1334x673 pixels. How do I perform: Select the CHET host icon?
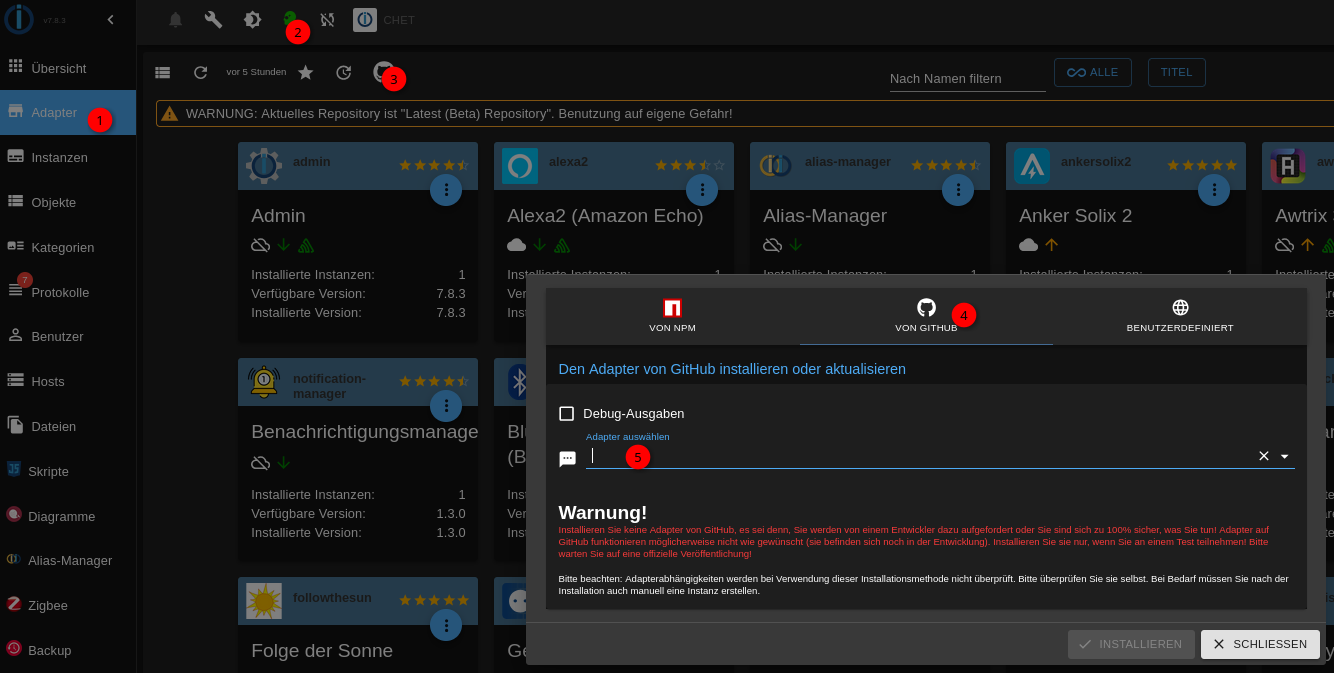[365, 20]
